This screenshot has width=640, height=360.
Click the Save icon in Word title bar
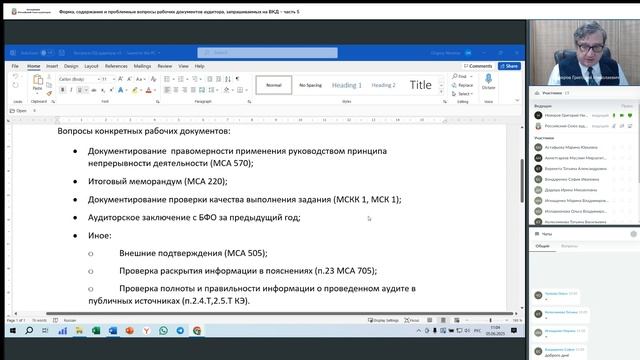coord(62,53)
